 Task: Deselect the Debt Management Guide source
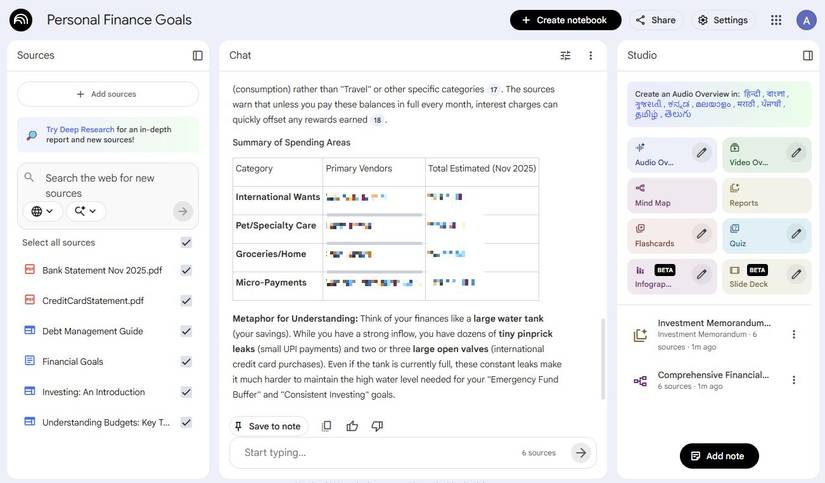pos(186,331)
